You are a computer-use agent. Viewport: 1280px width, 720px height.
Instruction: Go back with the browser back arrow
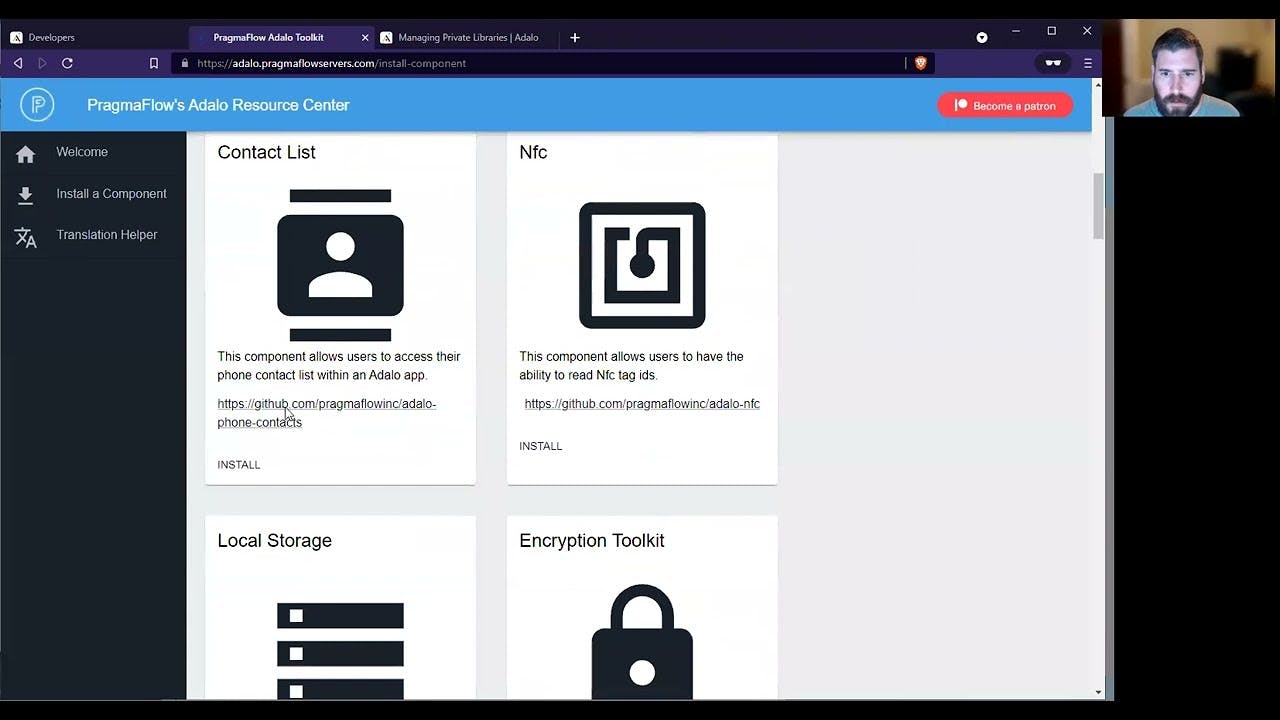tap(18, 63)
